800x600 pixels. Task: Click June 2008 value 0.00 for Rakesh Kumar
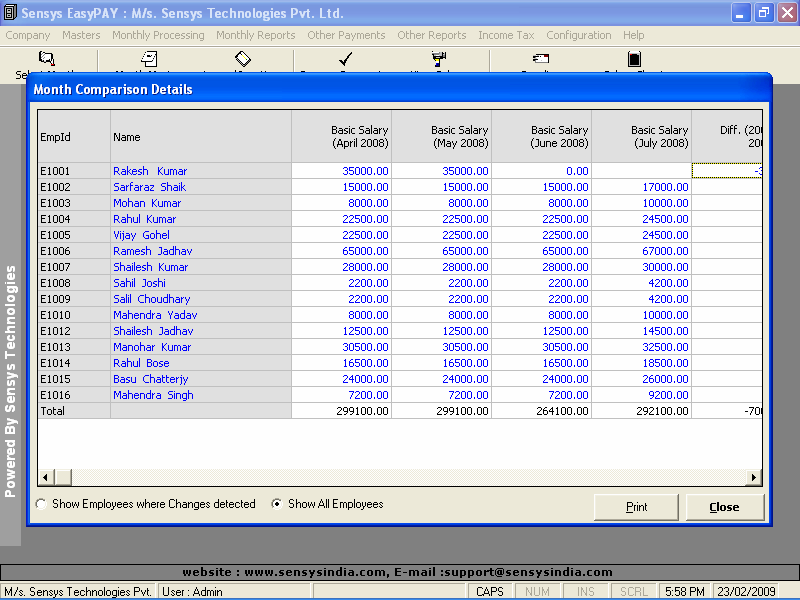(x=542, y=171)
